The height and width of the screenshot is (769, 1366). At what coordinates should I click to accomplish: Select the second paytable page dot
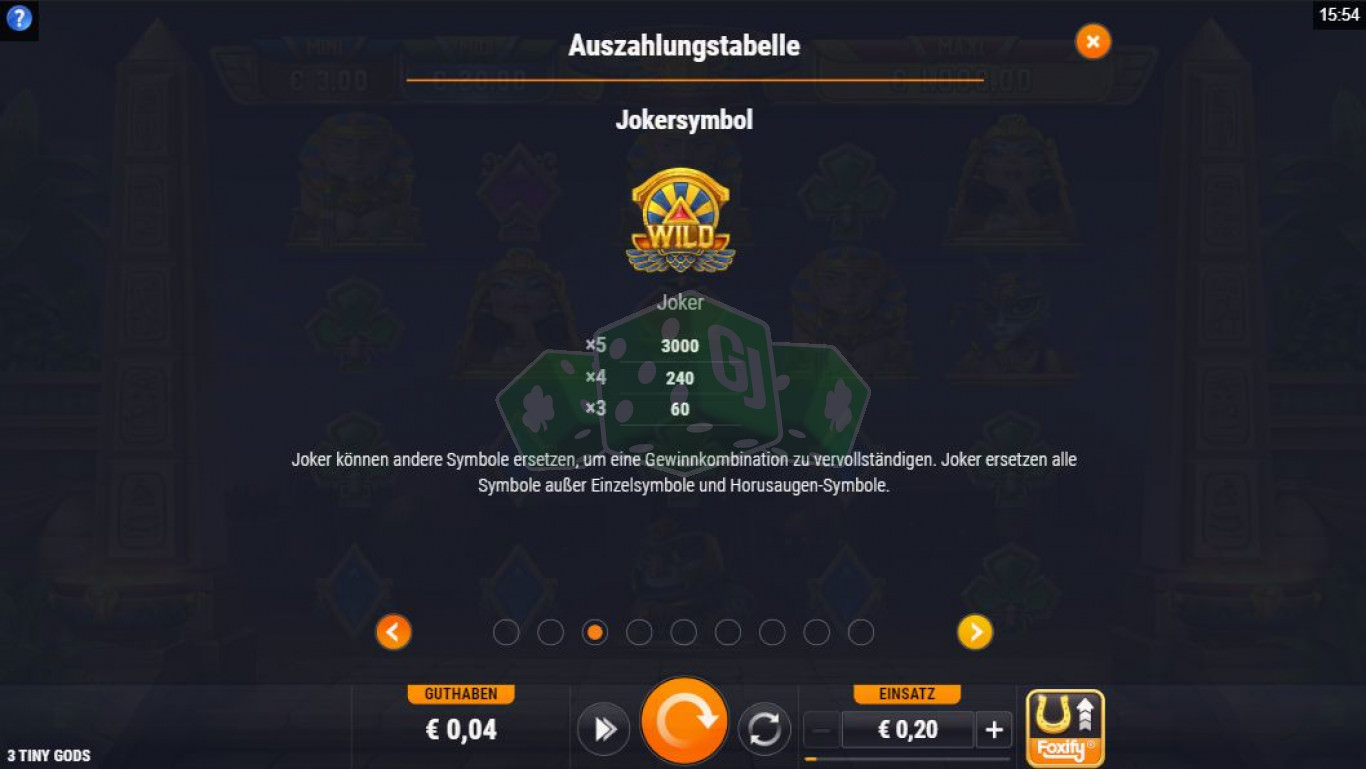tap(551, 632)
